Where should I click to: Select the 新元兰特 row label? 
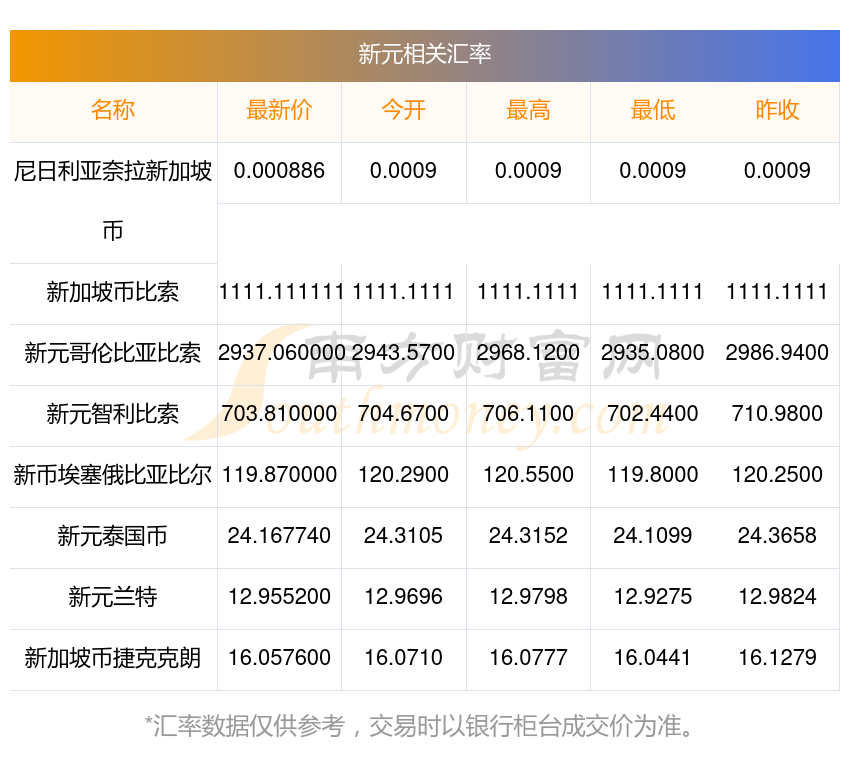[x=113, y=597]
